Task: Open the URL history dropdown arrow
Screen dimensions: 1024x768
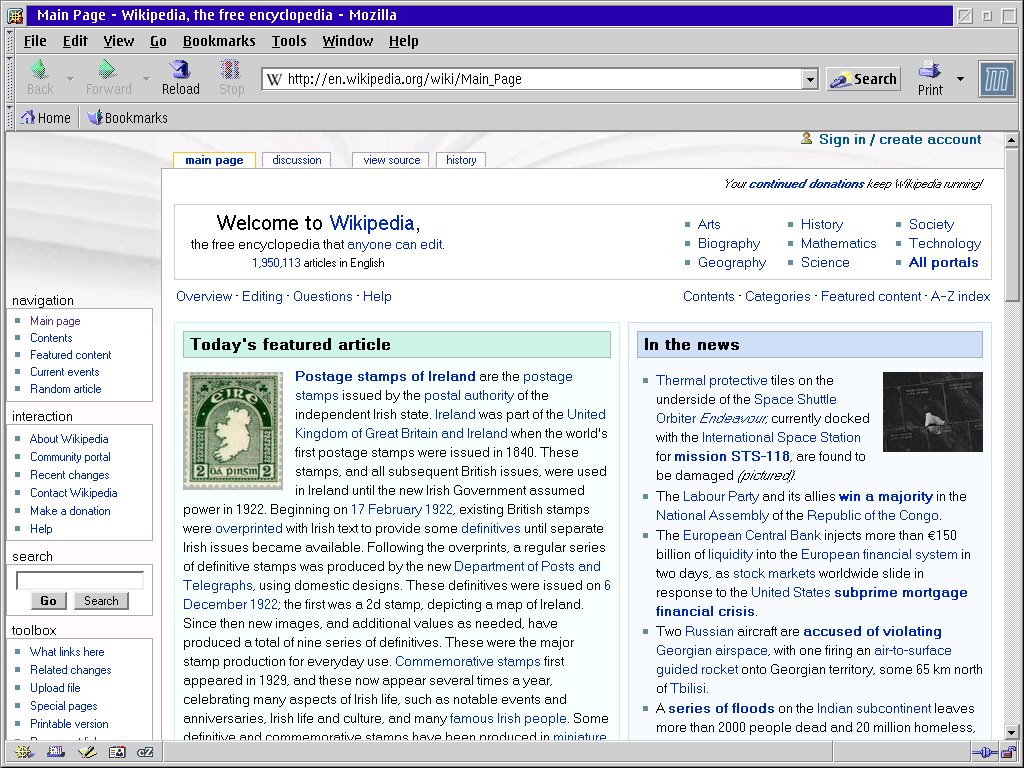Action: click(x=810, y=79)
